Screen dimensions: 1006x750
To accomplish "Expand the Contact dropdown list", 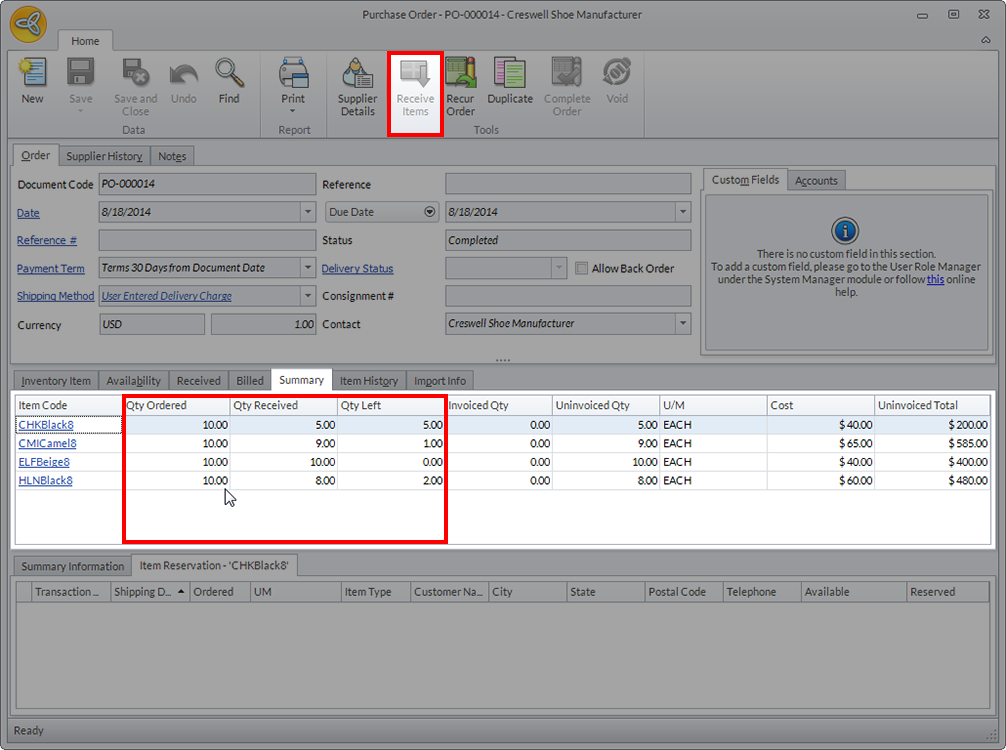I will click(x=683, y=324).
